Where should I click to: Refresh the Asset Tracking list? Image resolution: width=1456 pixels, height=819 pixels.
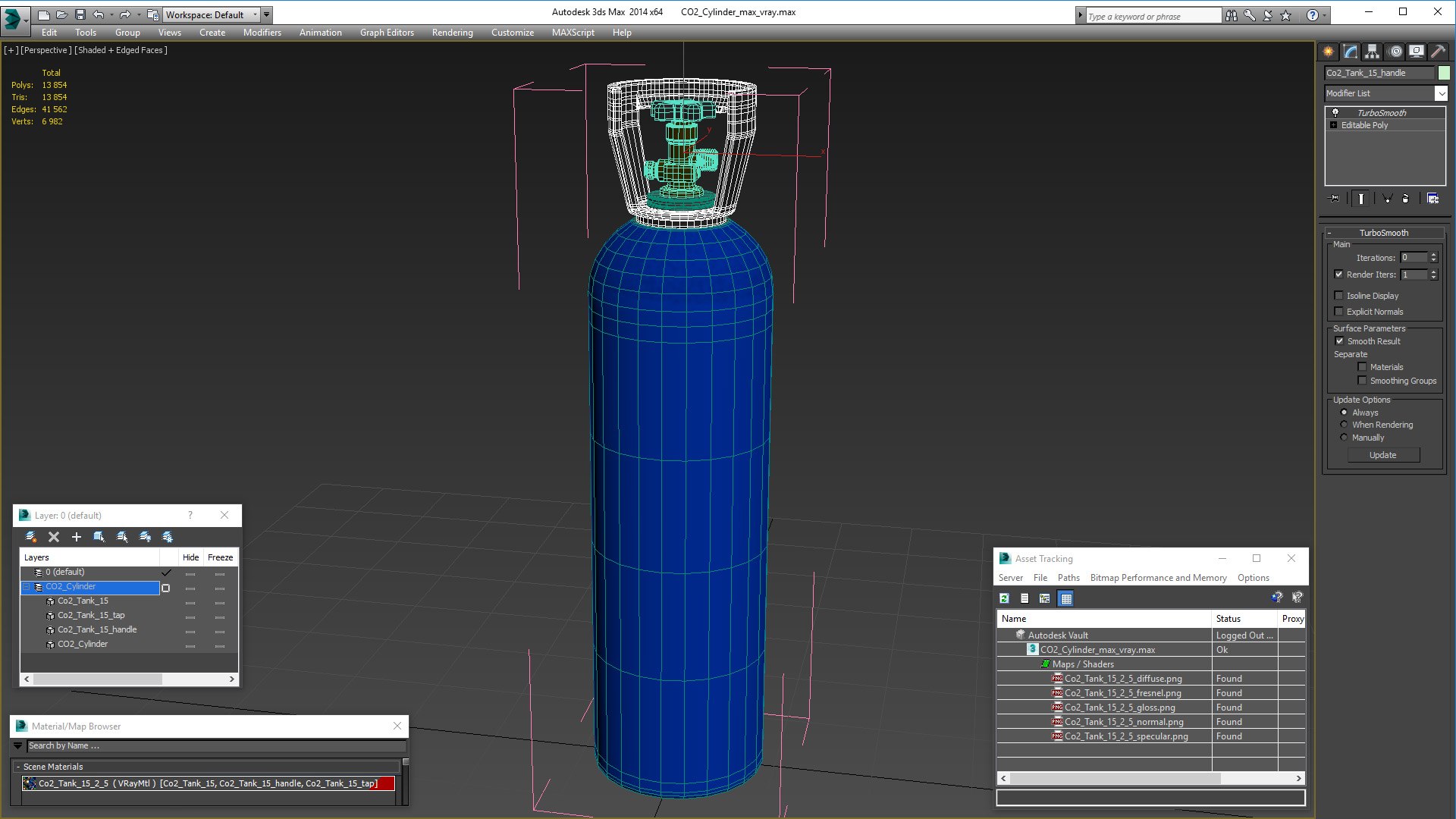click(x=1004, y=598)
